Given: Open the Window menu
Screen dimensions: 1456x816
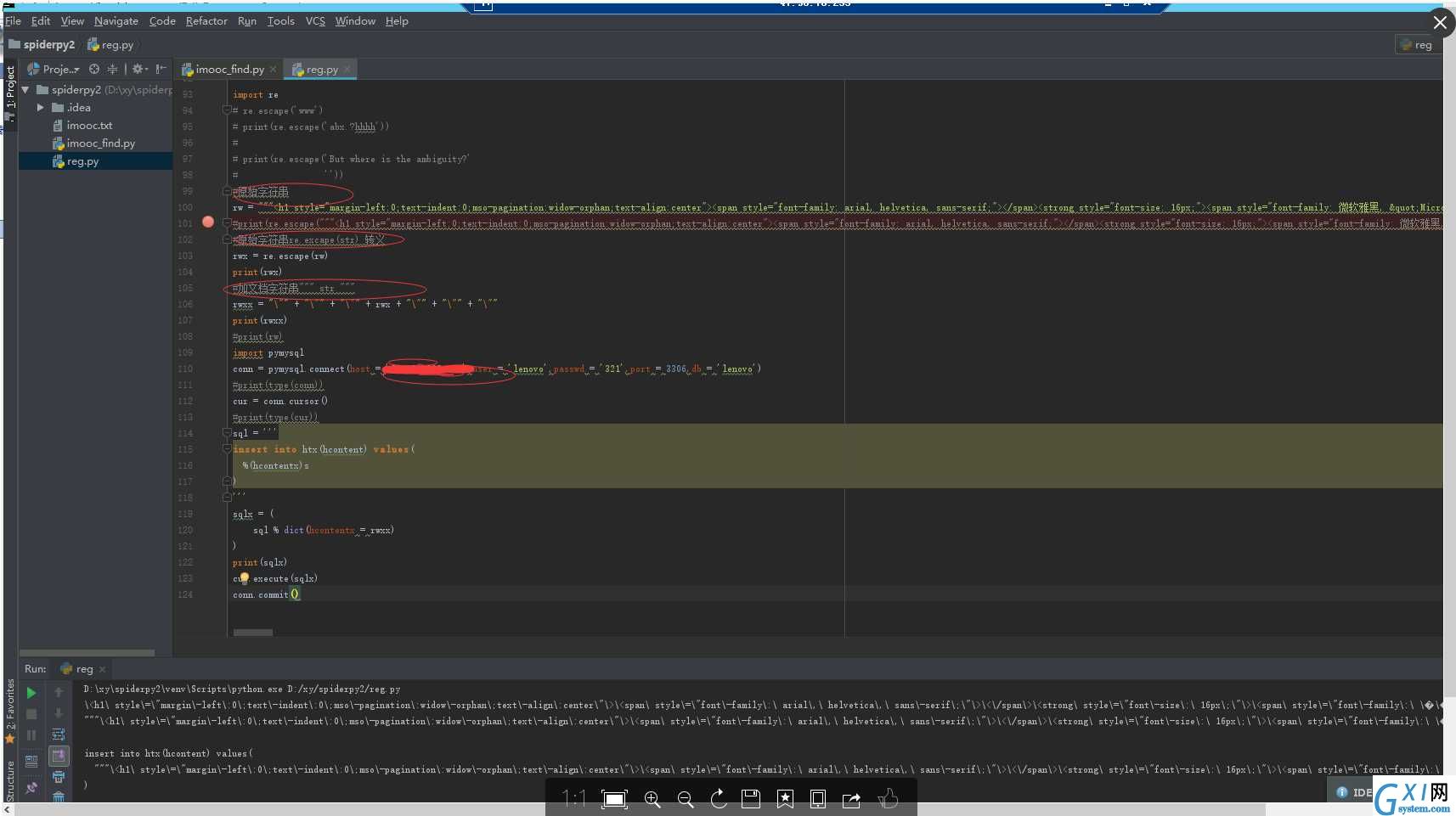Looking at the screenshot, I should click(x=355, y=21).
